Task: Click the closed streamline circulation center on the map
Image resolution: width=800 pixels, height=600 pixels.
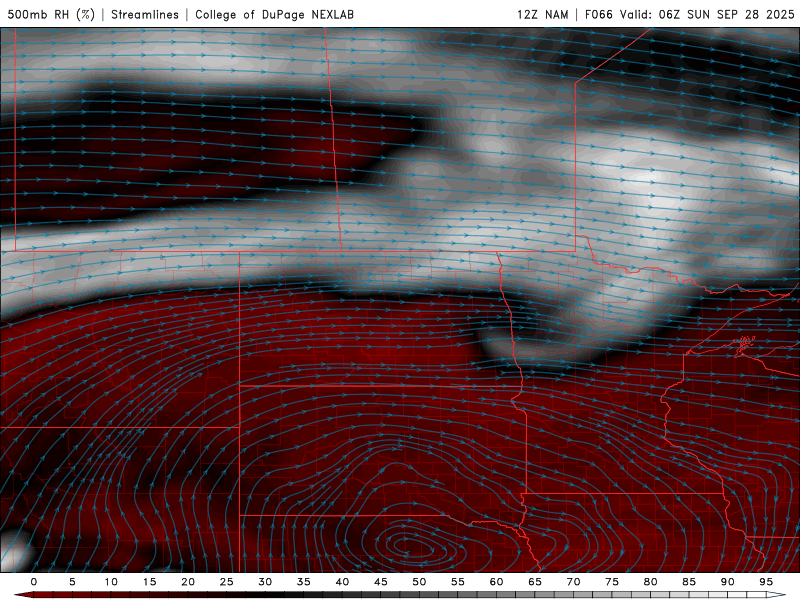Action: coord(412,548)
